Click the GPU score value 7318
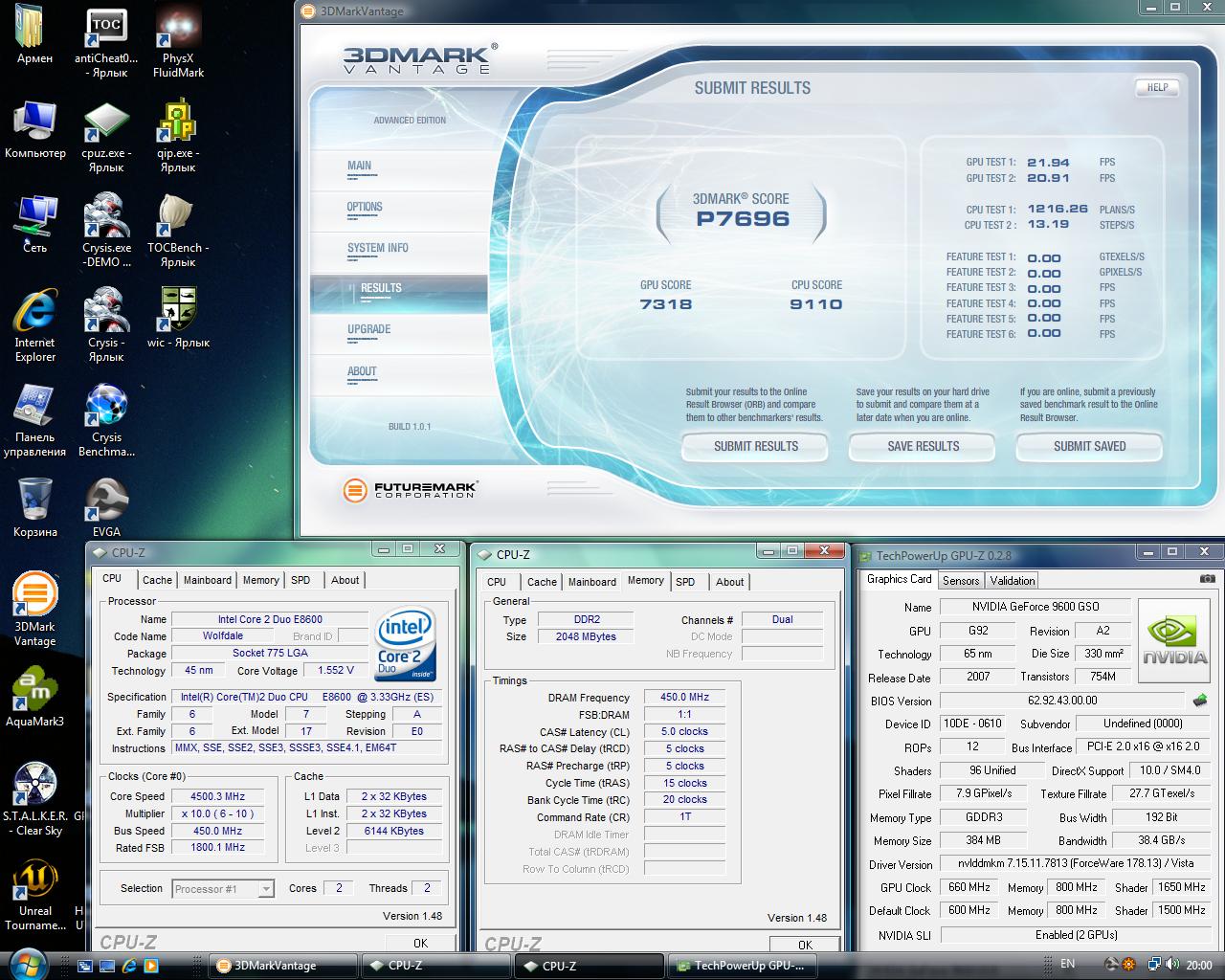 [x=666, y=304]
